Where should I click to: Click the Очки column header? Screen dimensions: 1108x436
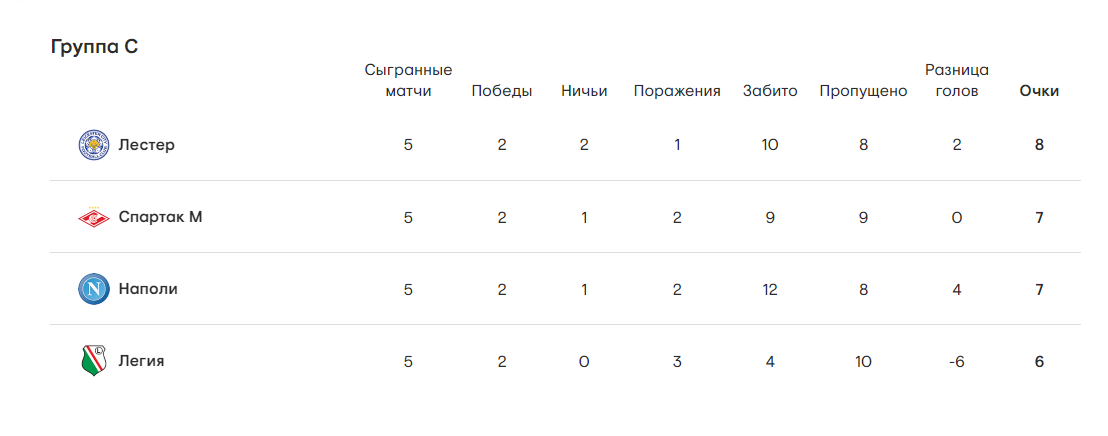click(x=1039, y=91)
